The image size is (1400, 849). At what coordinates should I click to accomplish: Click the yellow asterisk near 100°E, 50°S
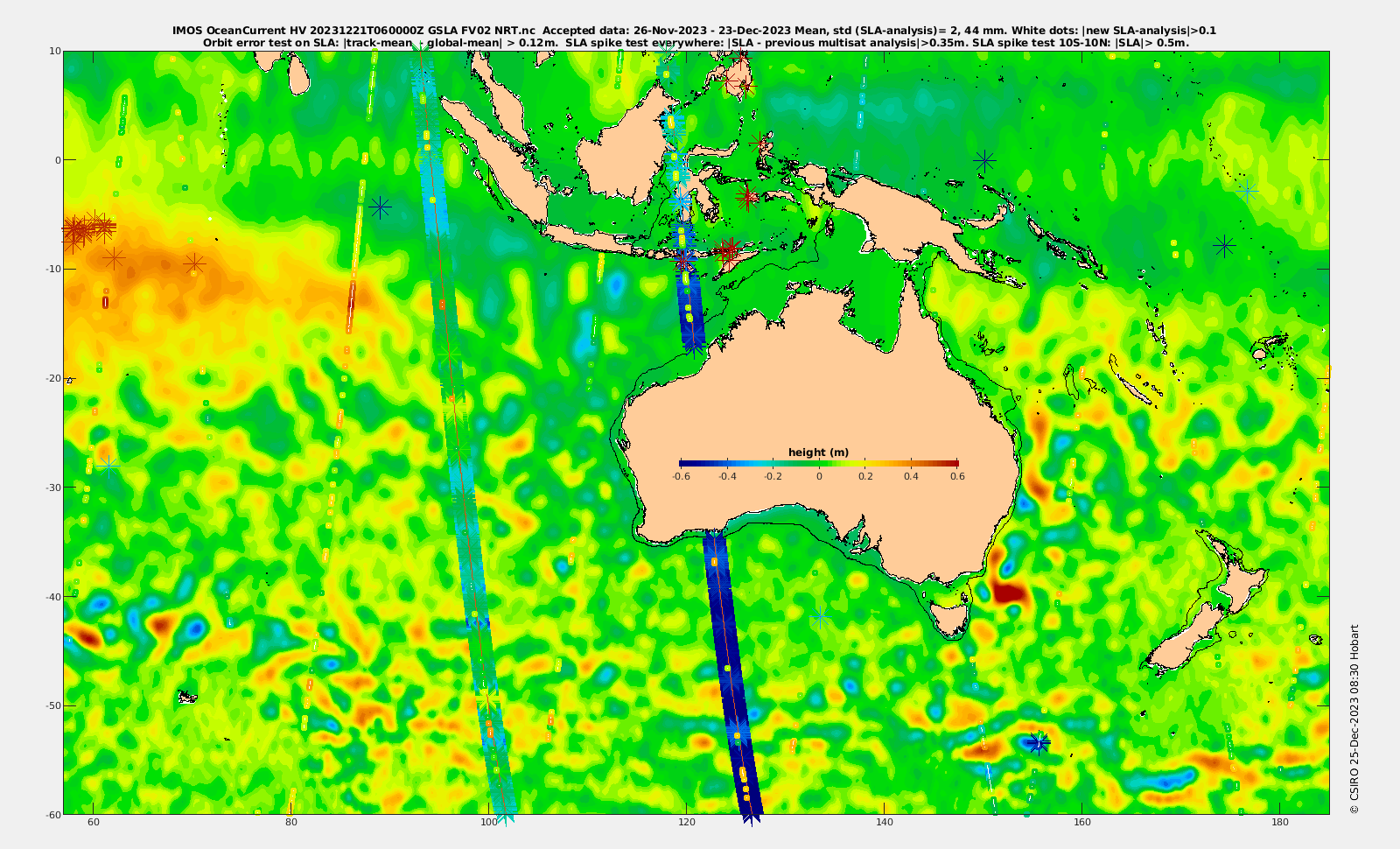[x=488, y=700]
